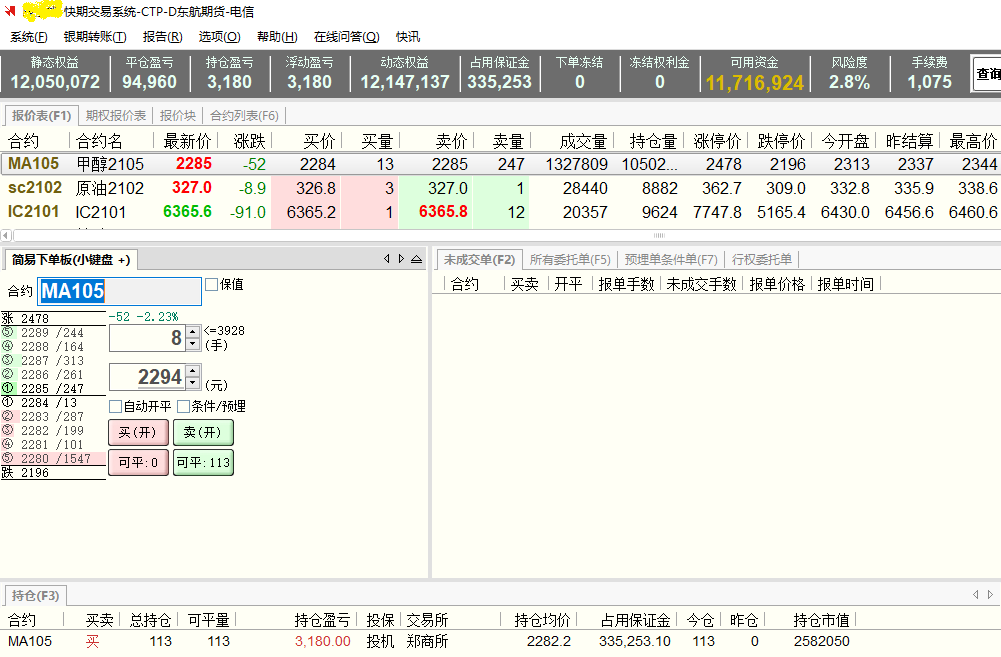Switch to 期权报价表 tab

pos(116,116)
